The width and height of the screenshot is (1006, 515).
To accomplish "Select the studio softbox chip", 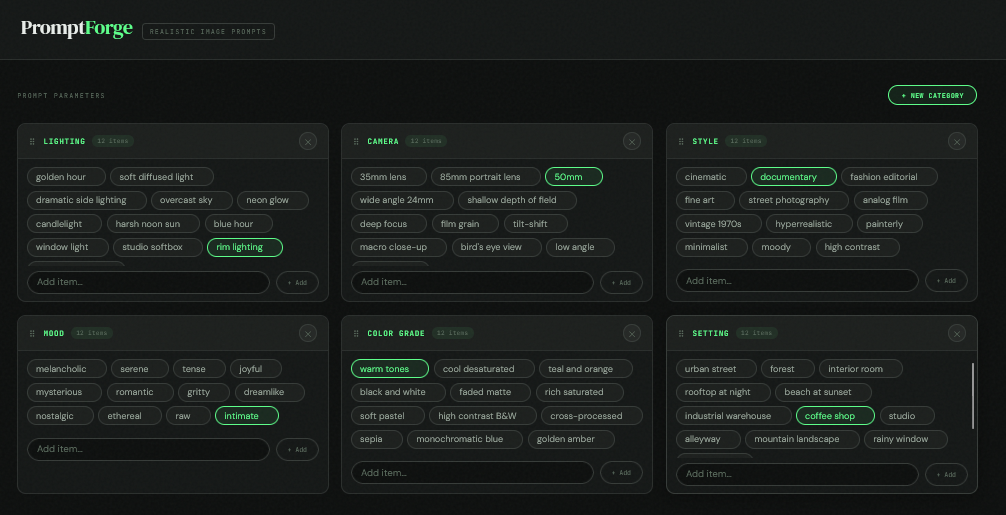I will point(158,247).
